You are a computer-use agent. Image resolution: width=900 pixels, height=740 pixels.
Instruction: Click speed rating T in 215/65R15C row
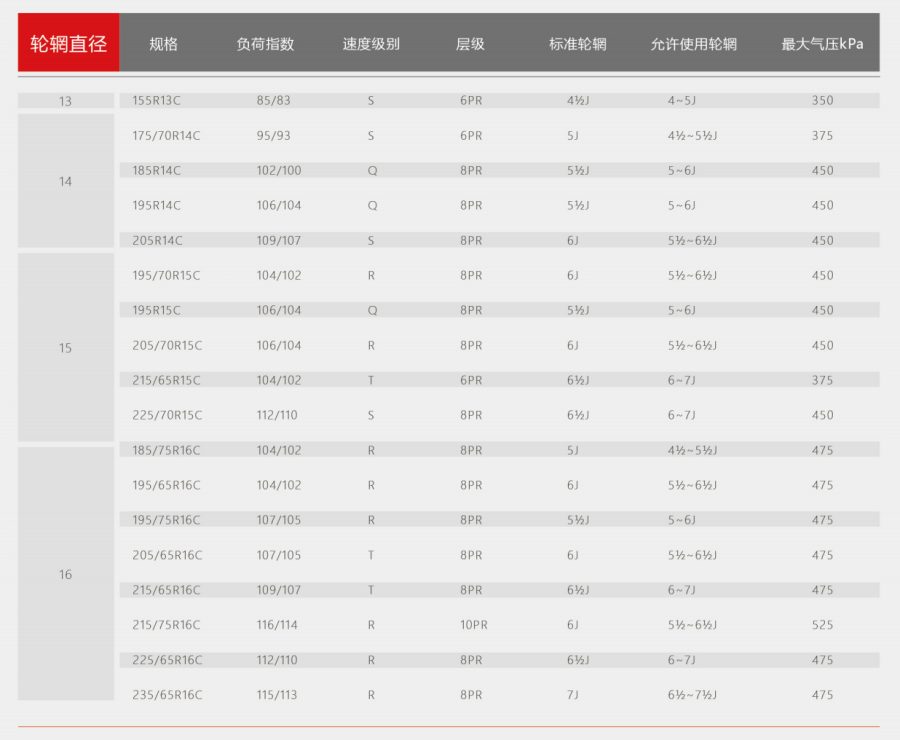(x=371, y=380)
